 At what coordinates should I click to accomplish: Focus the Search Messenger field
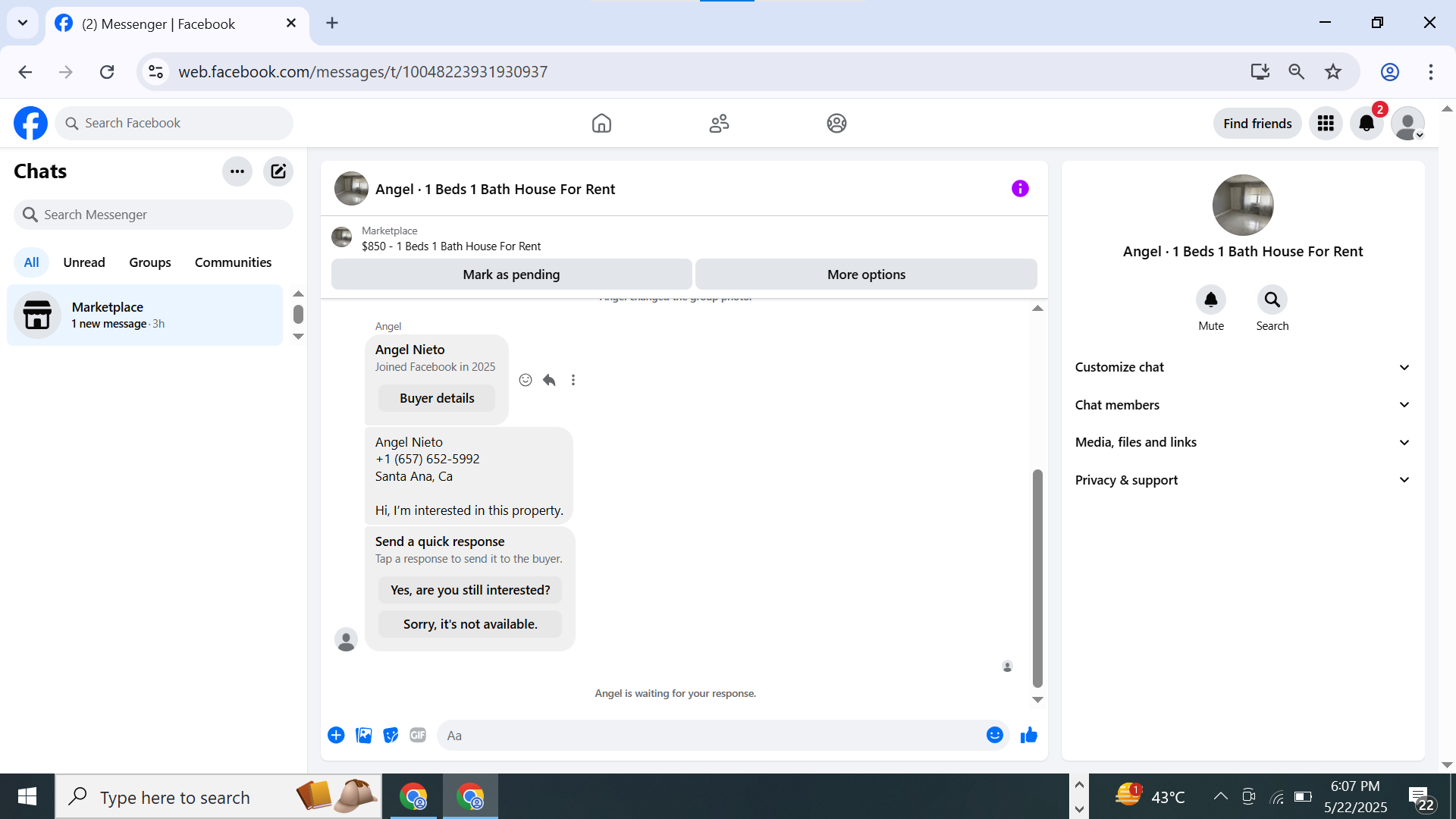click(x=153, y=215)
